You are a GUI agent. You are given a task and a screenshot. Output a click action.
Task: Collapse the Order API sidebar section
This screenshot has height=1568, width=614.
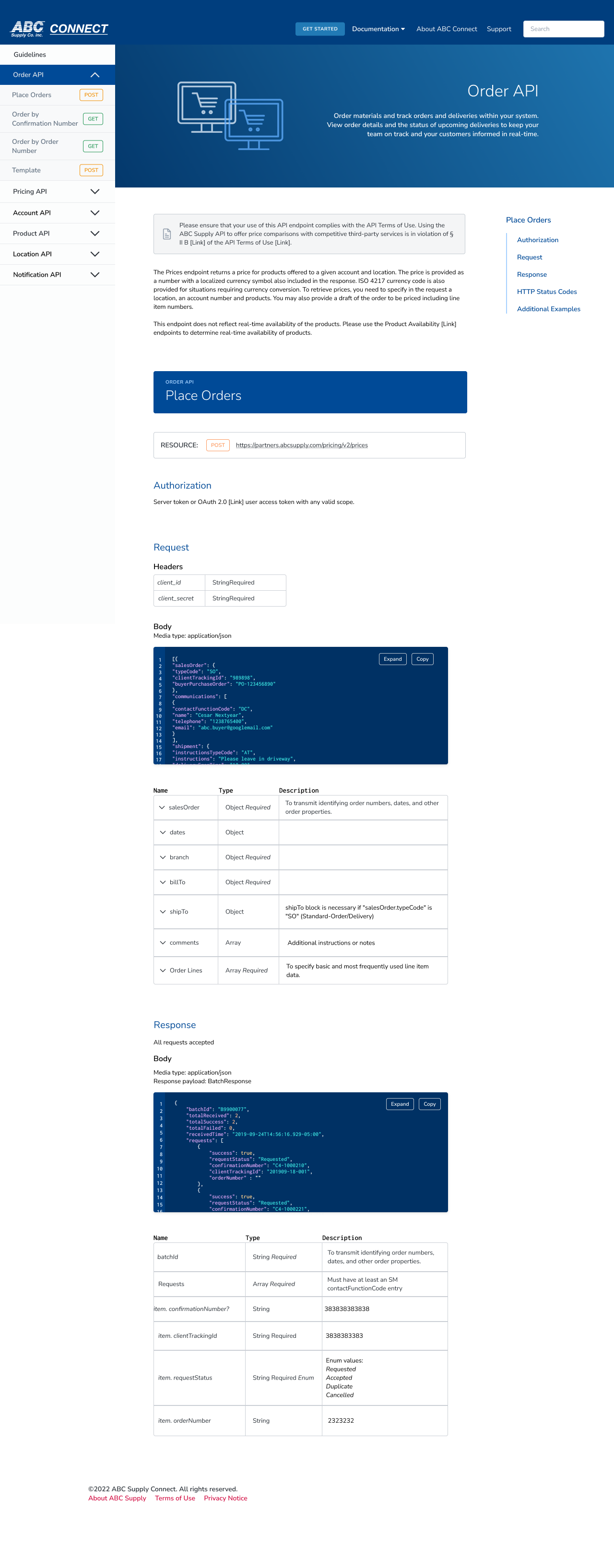click(95, 75)
